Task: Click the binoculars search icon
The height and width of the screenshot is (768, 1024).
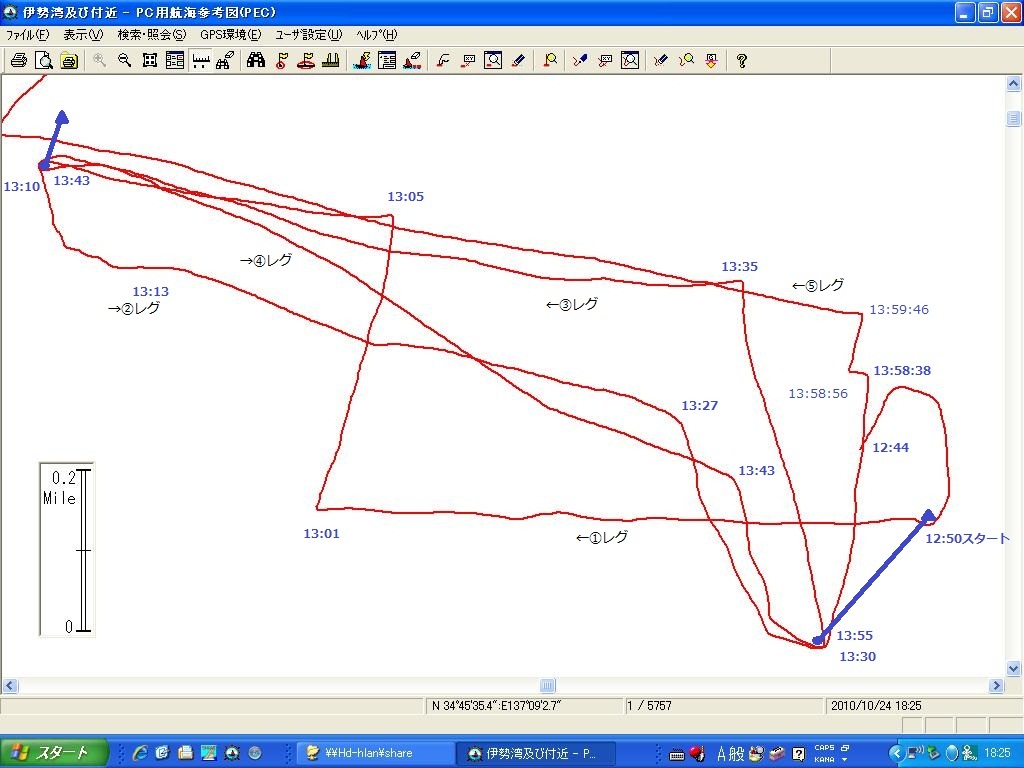Action: click(255, 61)
